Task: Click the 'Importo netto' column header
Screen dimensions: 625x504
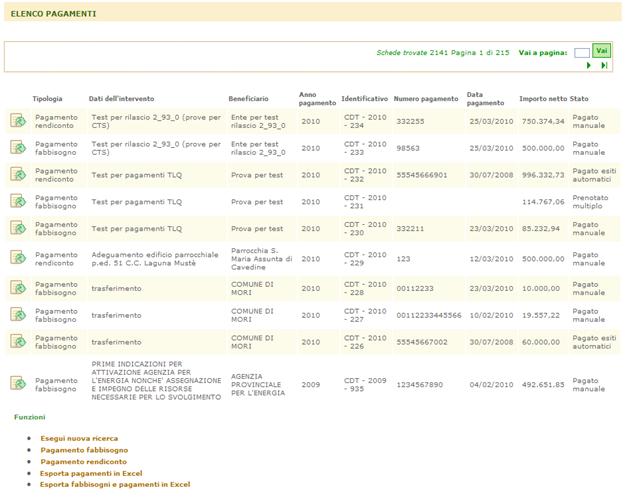Action: pyautogui.click(x=543, y=98)
